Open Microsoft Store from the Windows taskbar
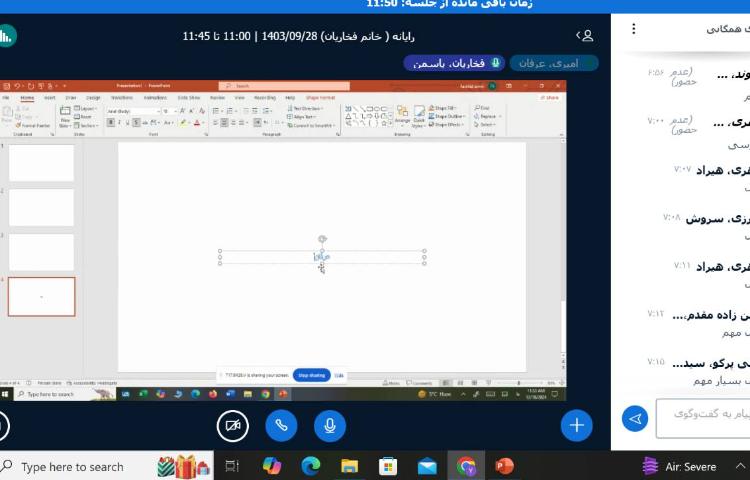750x480 pixels. (388, 466)
